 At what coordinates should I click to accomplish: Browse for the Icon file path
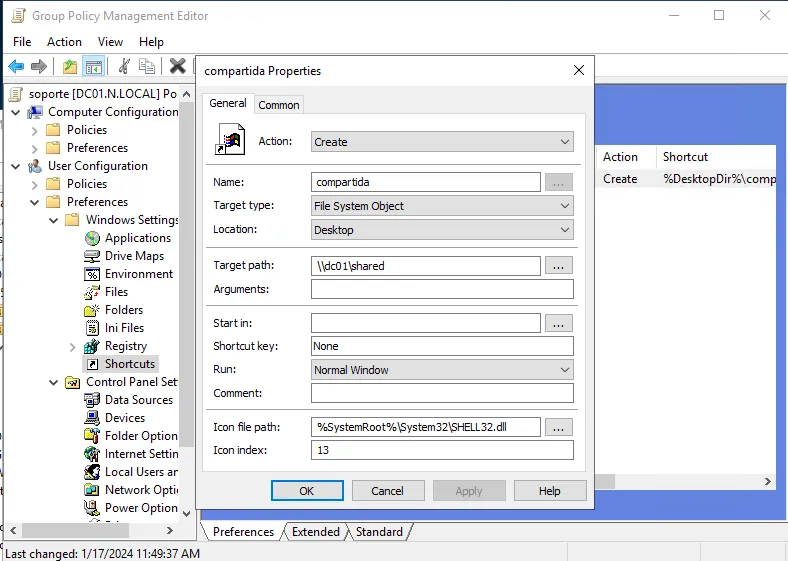click(x=559, y=427)
